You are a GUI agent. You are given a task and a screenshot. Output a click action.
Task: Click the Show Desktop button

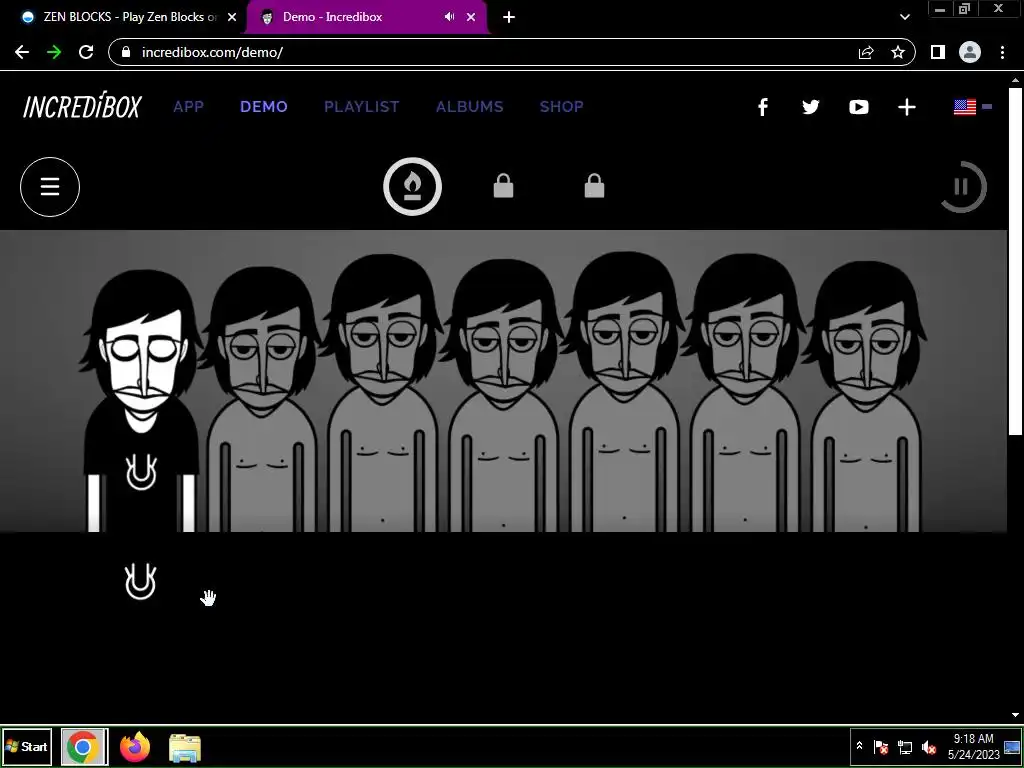pos(1012,746)
